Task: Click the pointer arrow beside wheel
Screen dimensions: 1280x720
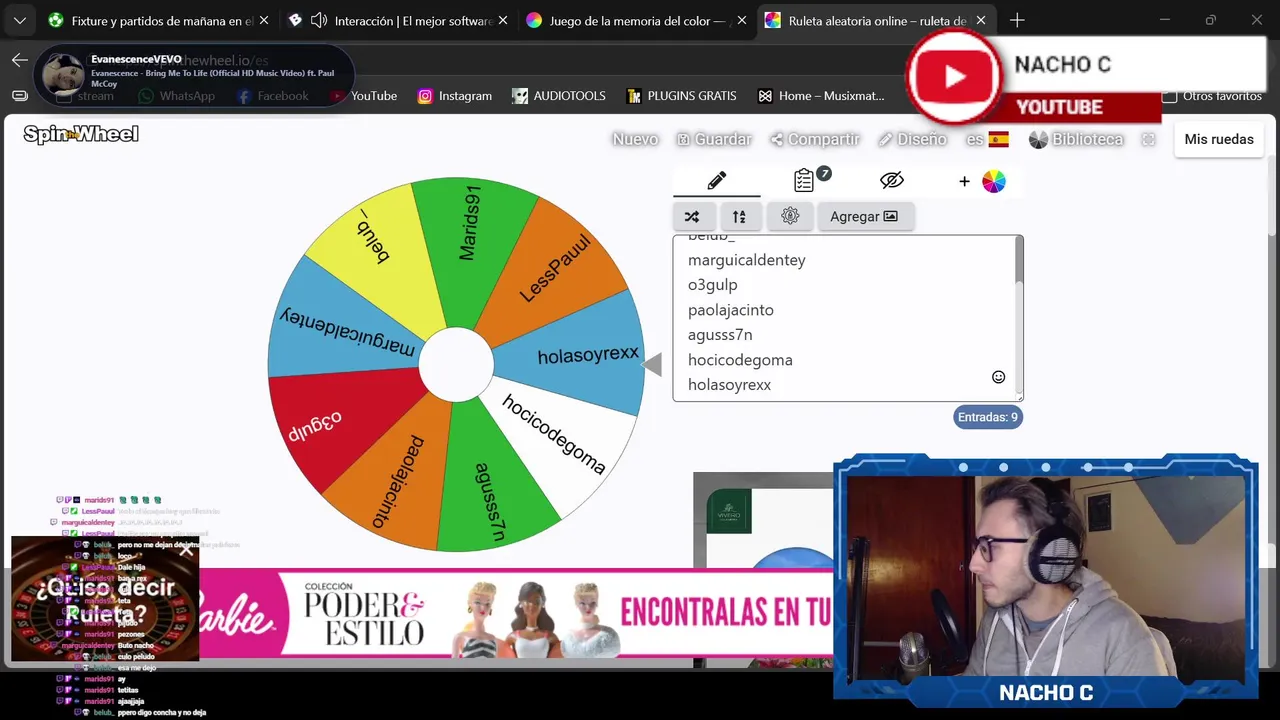Action: click(652, 365)
